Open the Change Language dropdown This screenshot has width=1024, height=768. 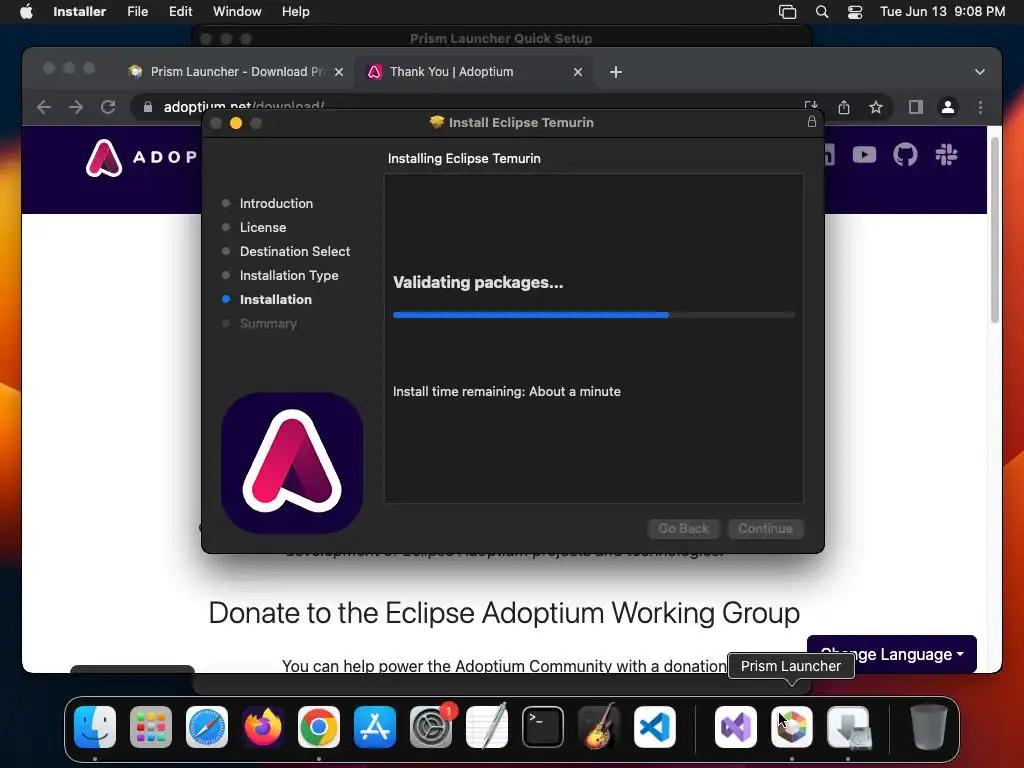point(892,654)
